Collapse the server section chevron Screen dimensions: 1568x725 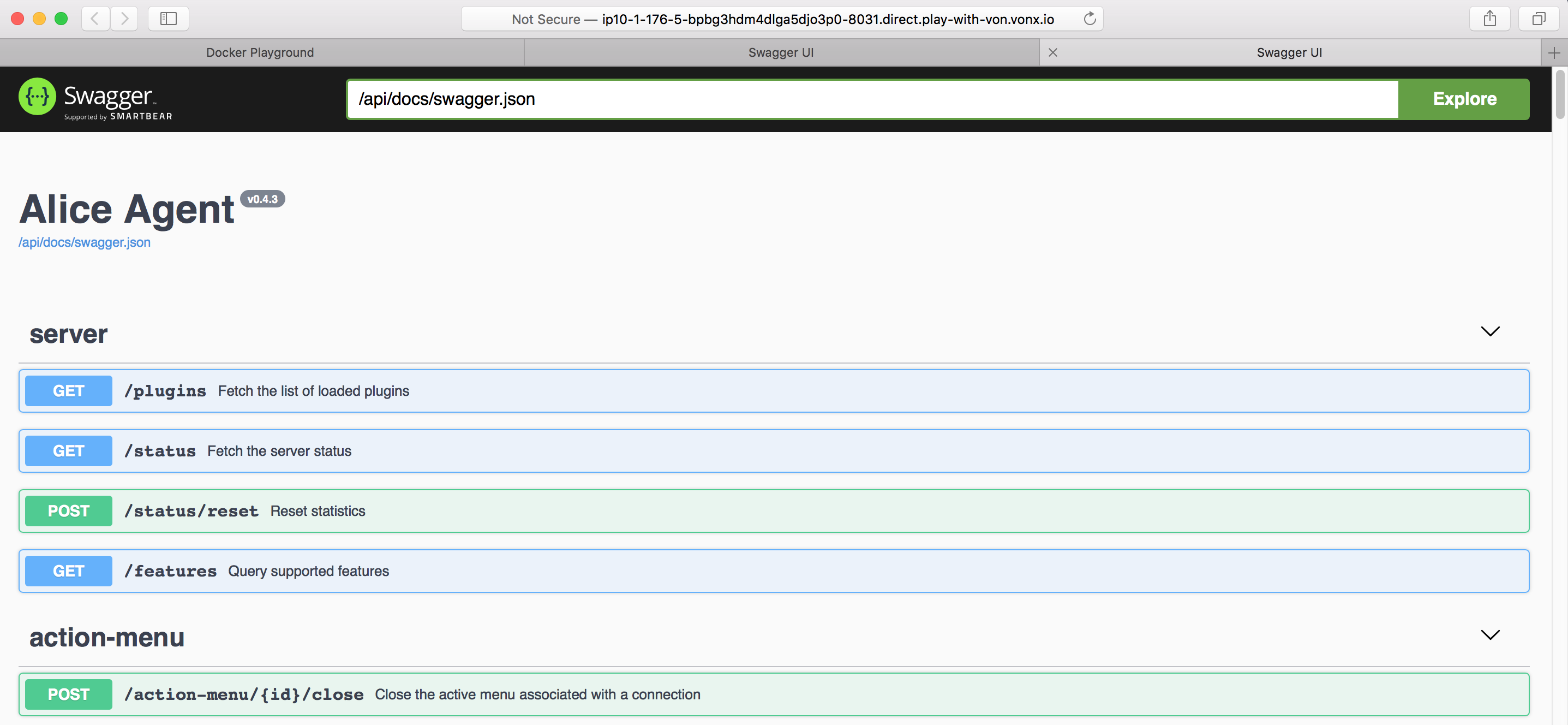1490,332
